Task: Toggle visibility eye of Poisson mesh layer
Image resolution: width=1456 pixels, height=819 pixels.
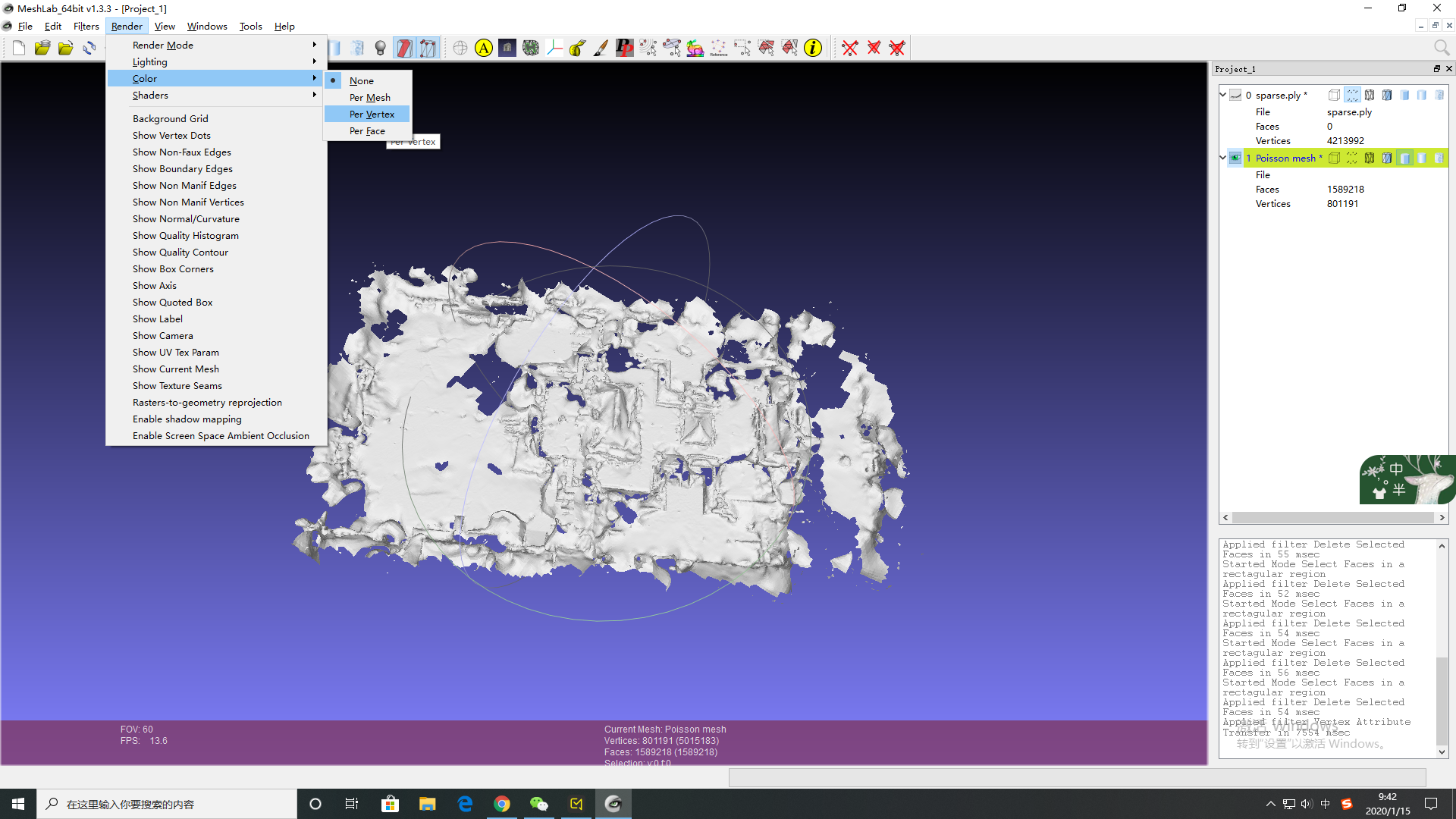Action: point(1235,158)
